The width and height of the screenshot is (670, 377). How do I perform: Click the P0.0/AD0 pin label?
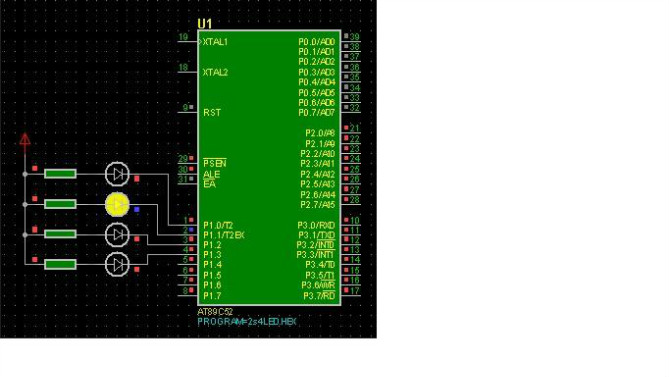click(x=317, y=42)
